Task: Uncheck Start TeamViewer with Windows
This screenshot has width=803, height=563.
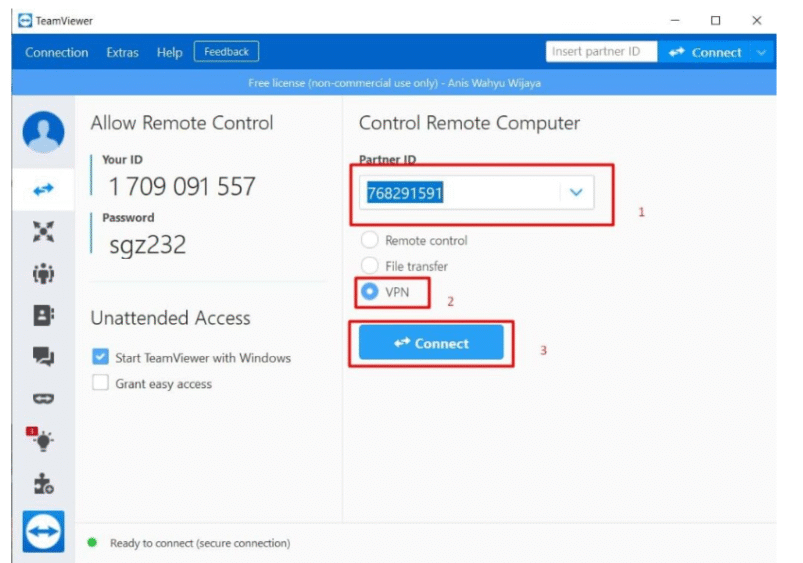Action: (100, 357)
